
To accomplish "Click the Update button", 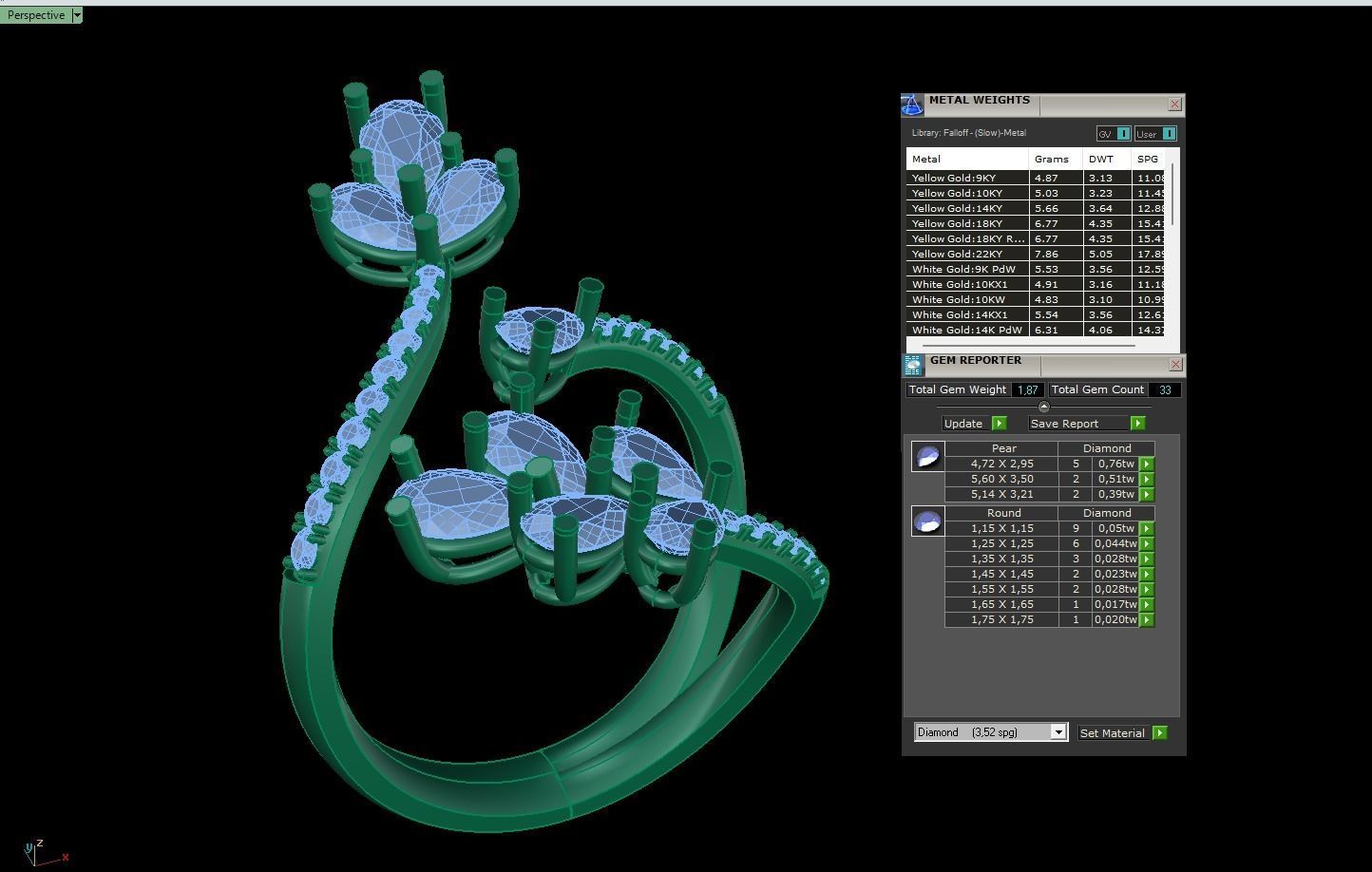I will (x=967, y=424).
